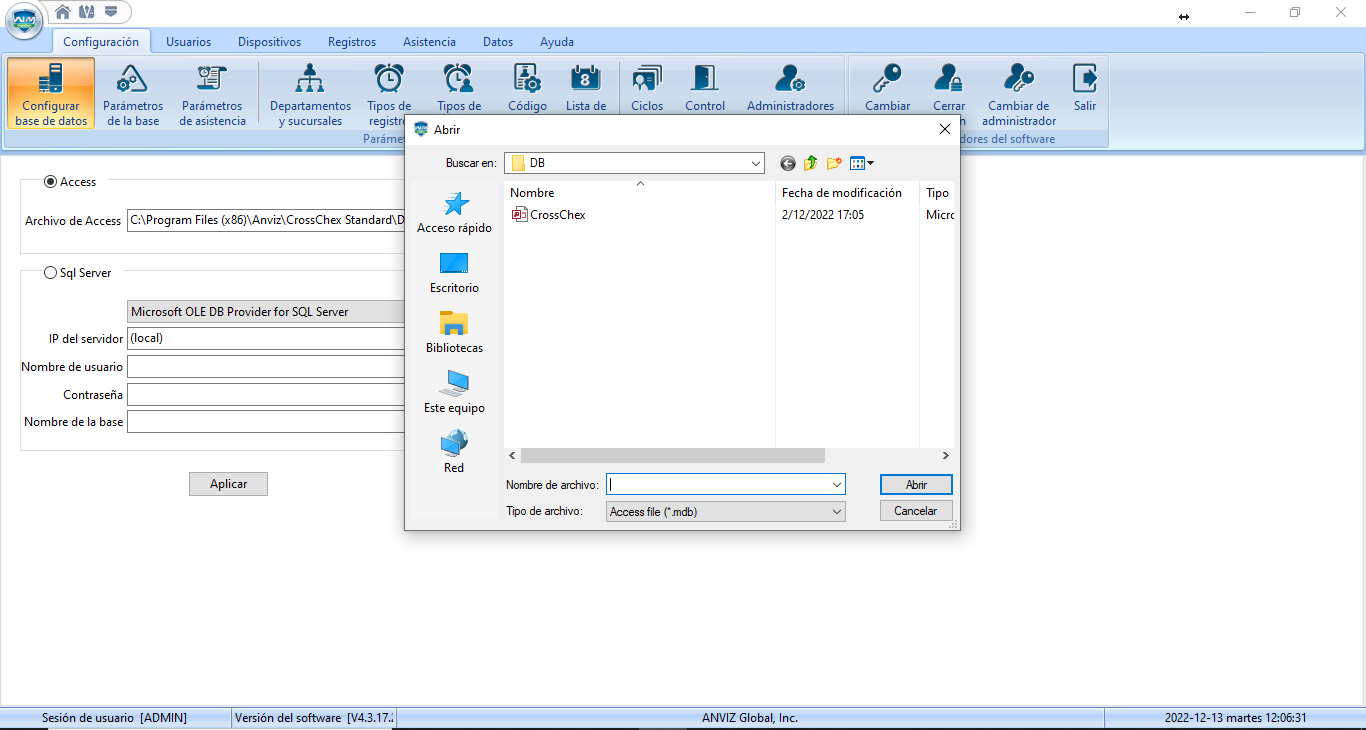1366x730 pixels.
Task: Click the Cancelar button in dialog
Action: click(916, 511)
